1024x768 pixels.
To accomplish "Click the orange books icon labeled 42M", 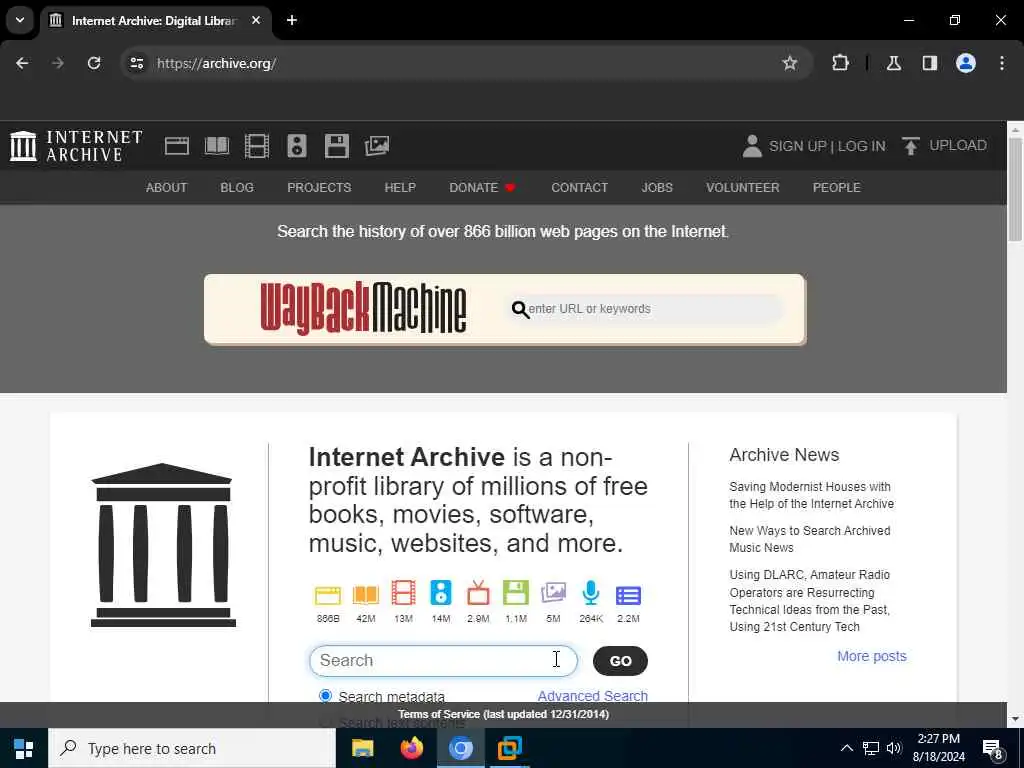I will click(x=366, y=595).
